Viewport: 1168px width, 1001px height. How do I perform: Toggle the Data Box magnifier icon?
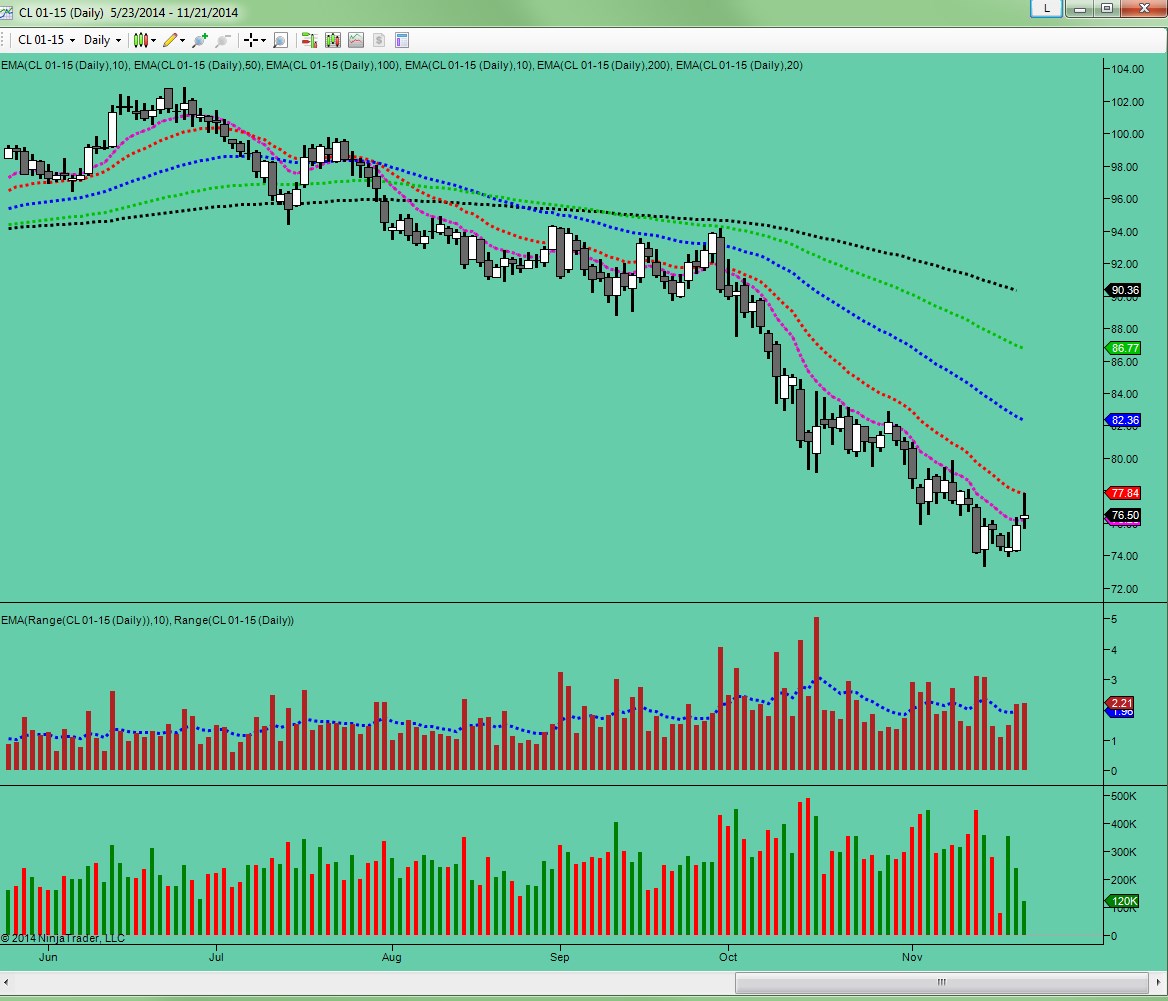281,40
